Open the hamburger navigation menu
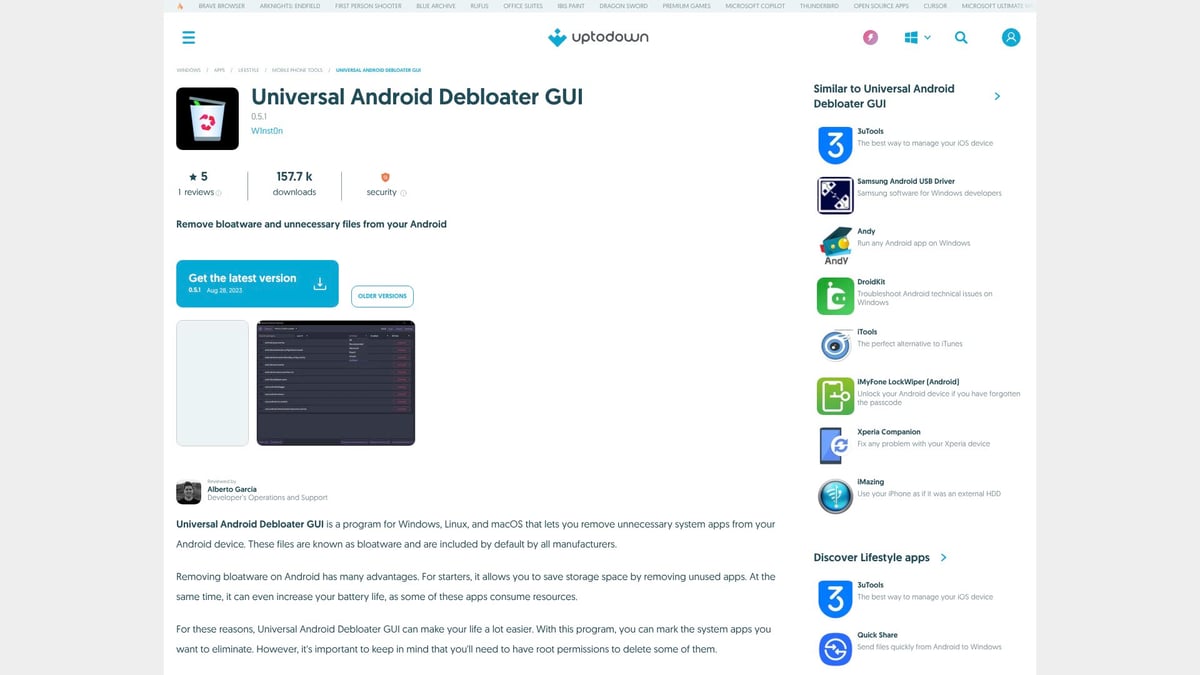The width and height of the screenshot is (1200, 675). (x=188, y=37)
